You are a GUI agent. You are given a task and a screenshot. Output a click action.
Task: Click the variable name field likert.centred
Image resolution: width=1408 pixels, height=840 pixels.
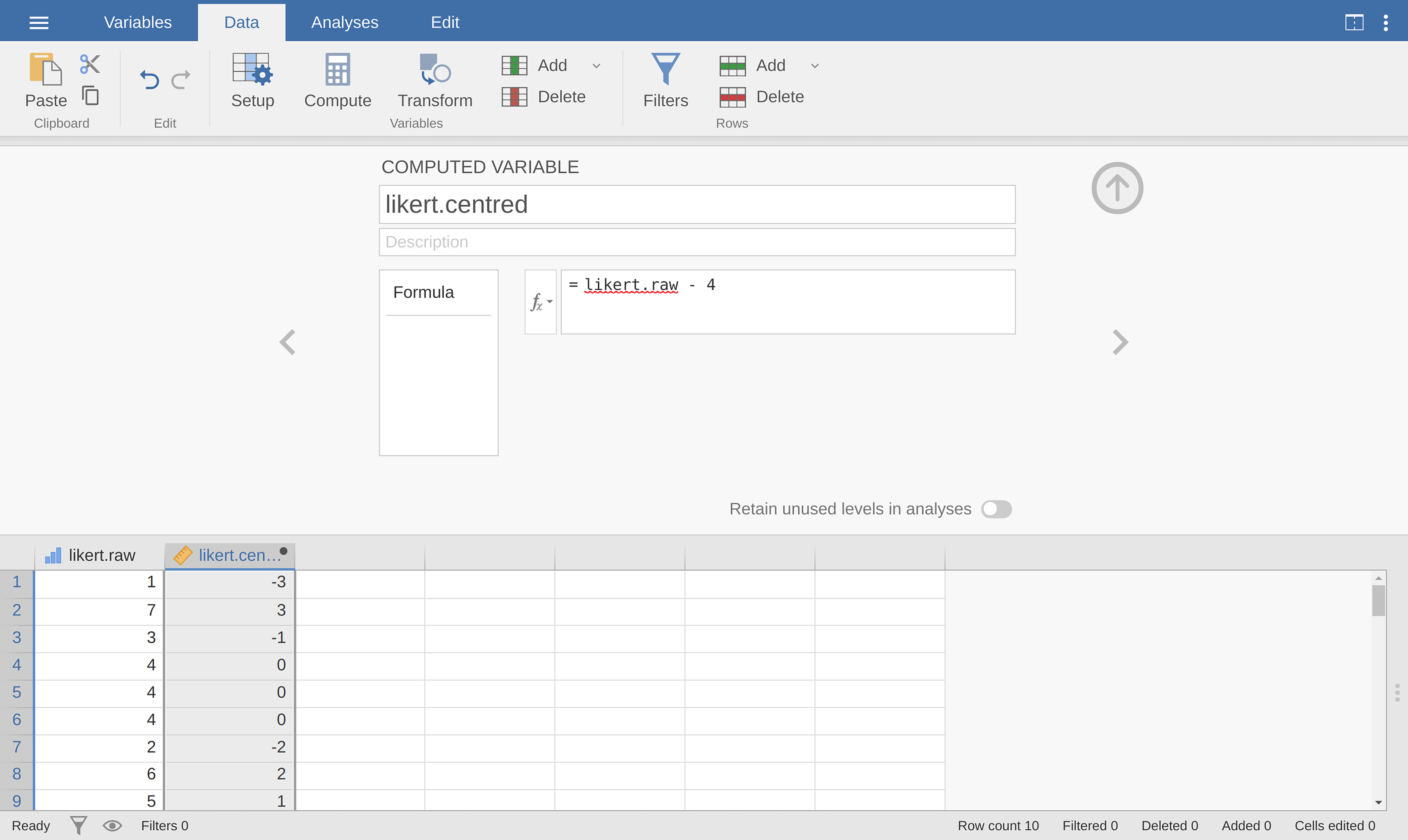click(697, 204)
